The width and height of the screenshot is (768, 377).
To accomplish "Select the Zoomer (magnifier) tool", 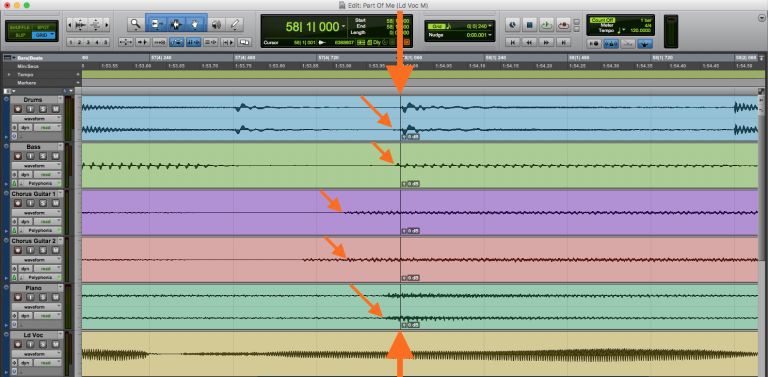I will coord(136,24).
